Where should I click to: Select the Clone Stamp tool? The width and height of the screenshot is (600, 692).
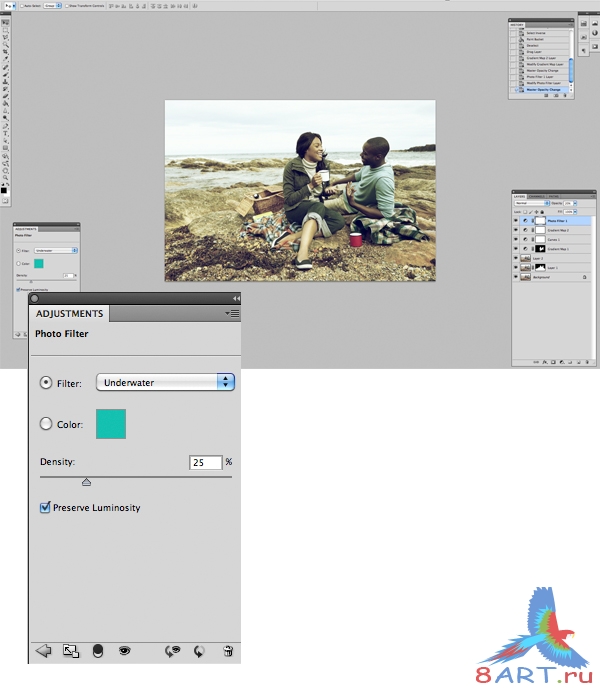[x=5, y=81]
